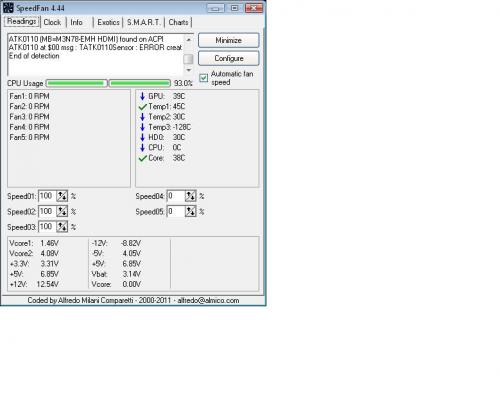The image size is (500, 416).
Task: Click the Speed05 spinner arrows
Action: click(x=190, y=211)
